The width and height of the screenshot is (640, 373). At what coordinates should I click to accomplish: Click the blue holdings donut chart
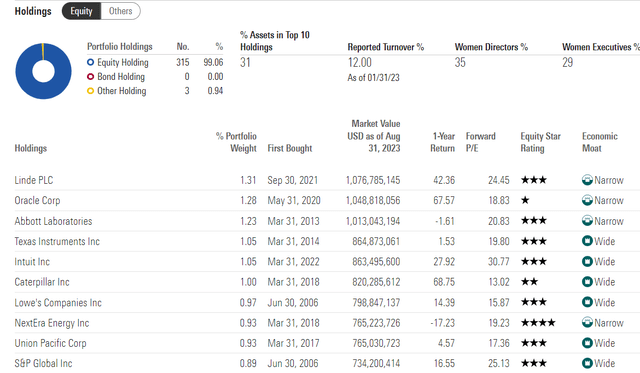tap(43, 71)
